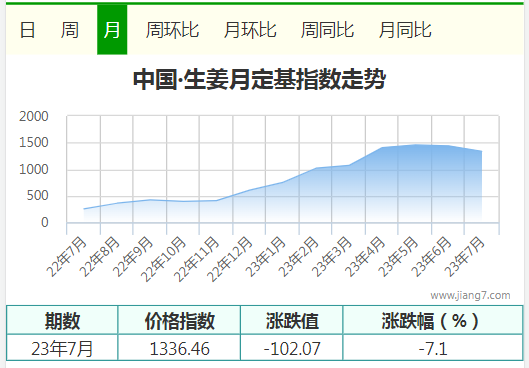
Task: Click the price index value 1336.46
Action: [179, 348]
